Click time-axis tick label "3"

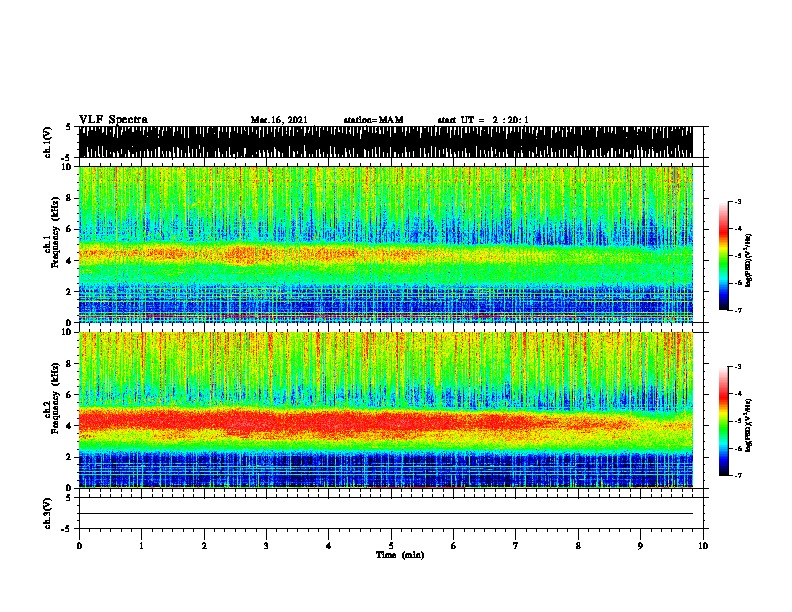pos(266,546)
